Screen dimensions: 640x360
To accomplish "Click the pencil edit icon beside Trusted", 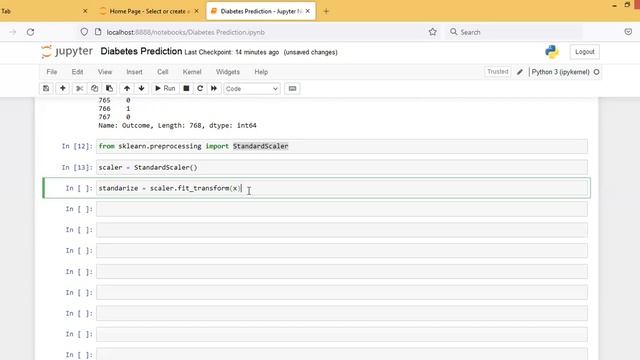I will 520,72.
